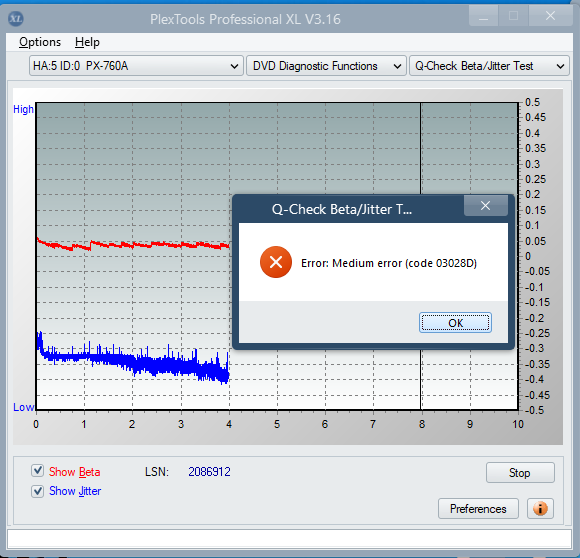This screenshot has width=580, height=558.
Task: Expand the DVD Diagnostic Functions dropdown
Action: click(327, 66)
